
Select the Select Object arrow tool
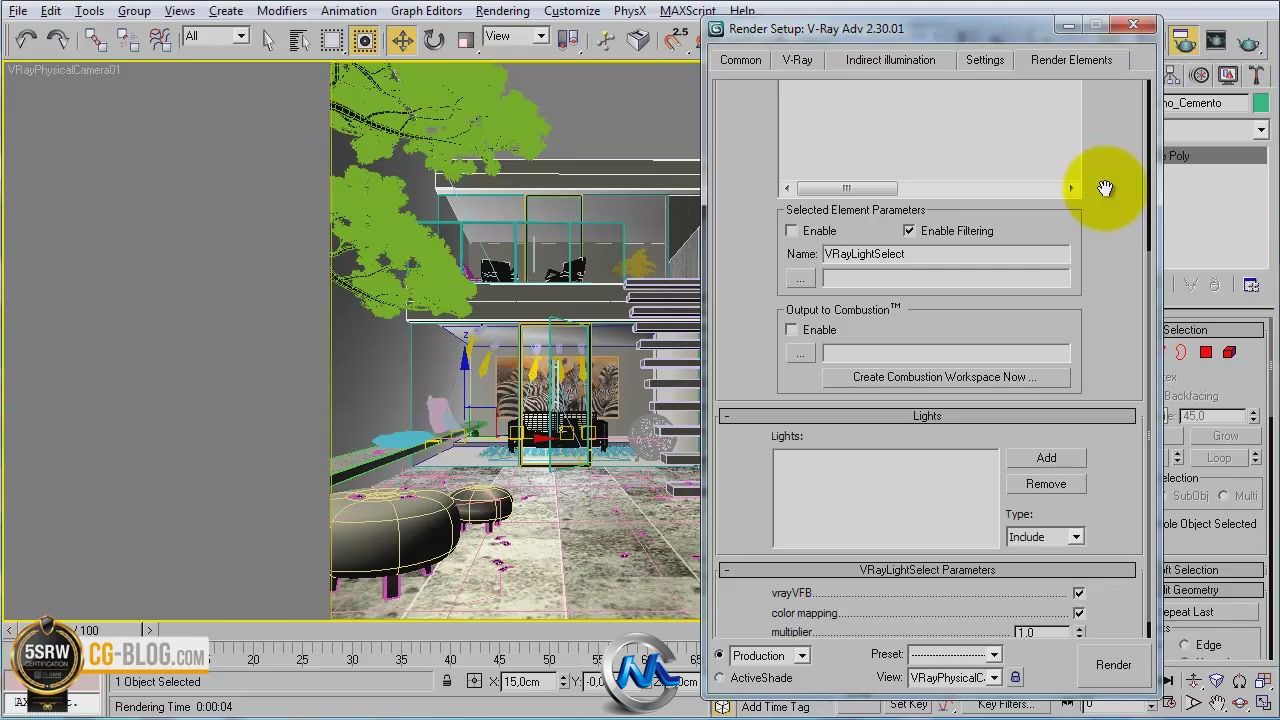tap(267, 40)
